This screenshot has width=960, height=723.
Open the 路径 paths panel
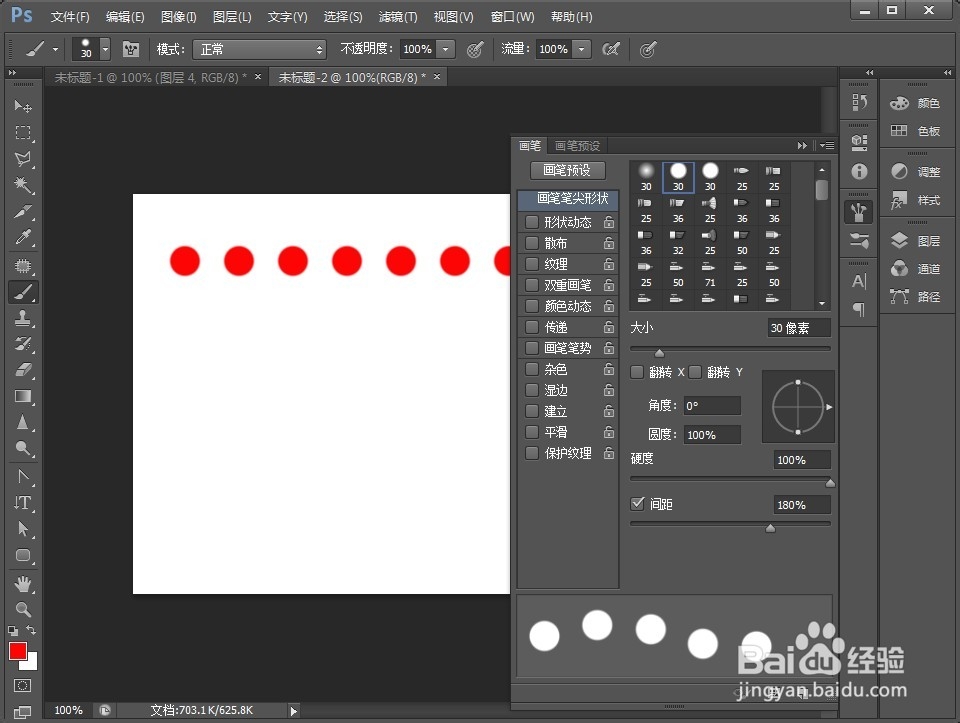pyautogui.click(x=917, y=297)
